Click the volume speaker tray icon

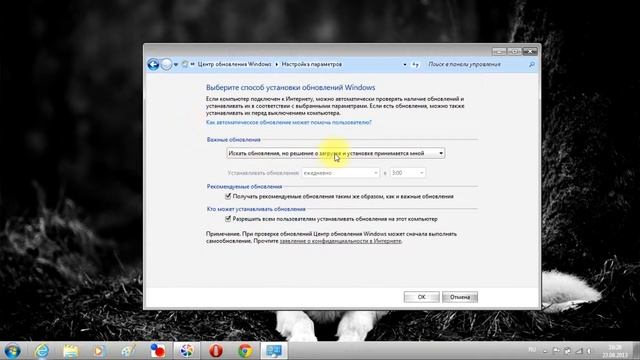coord(589,351)
